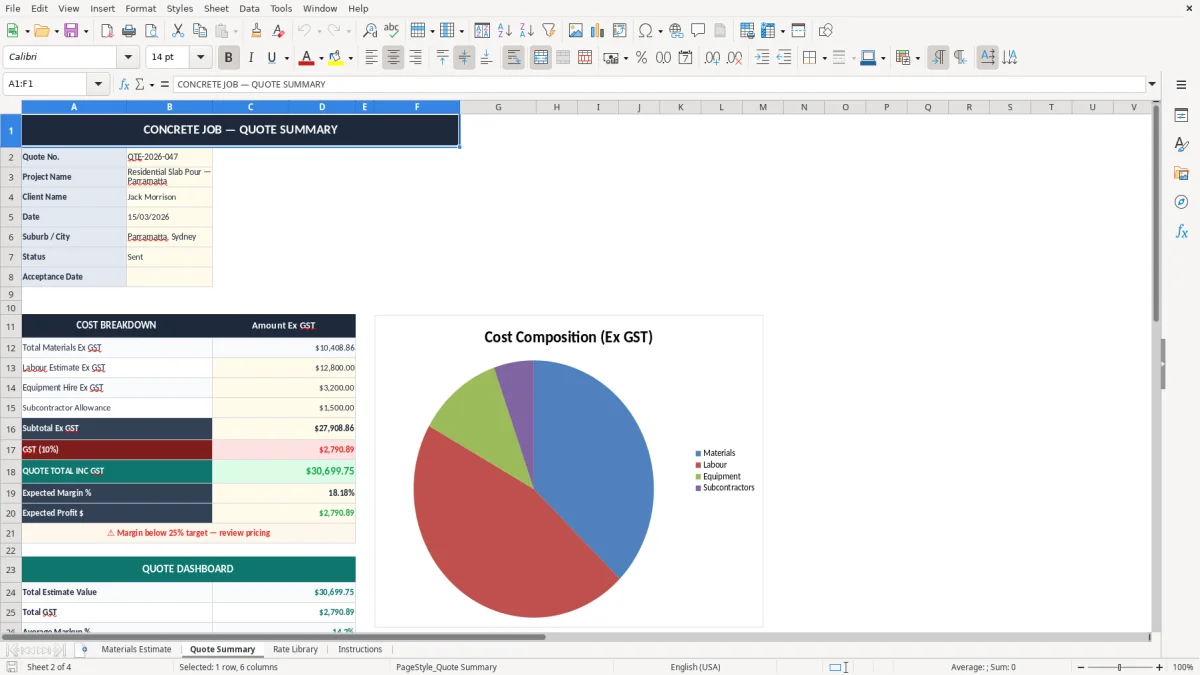1200x675 pixels.
Task: Align the cell text left
Action: (x=371, y=58)
